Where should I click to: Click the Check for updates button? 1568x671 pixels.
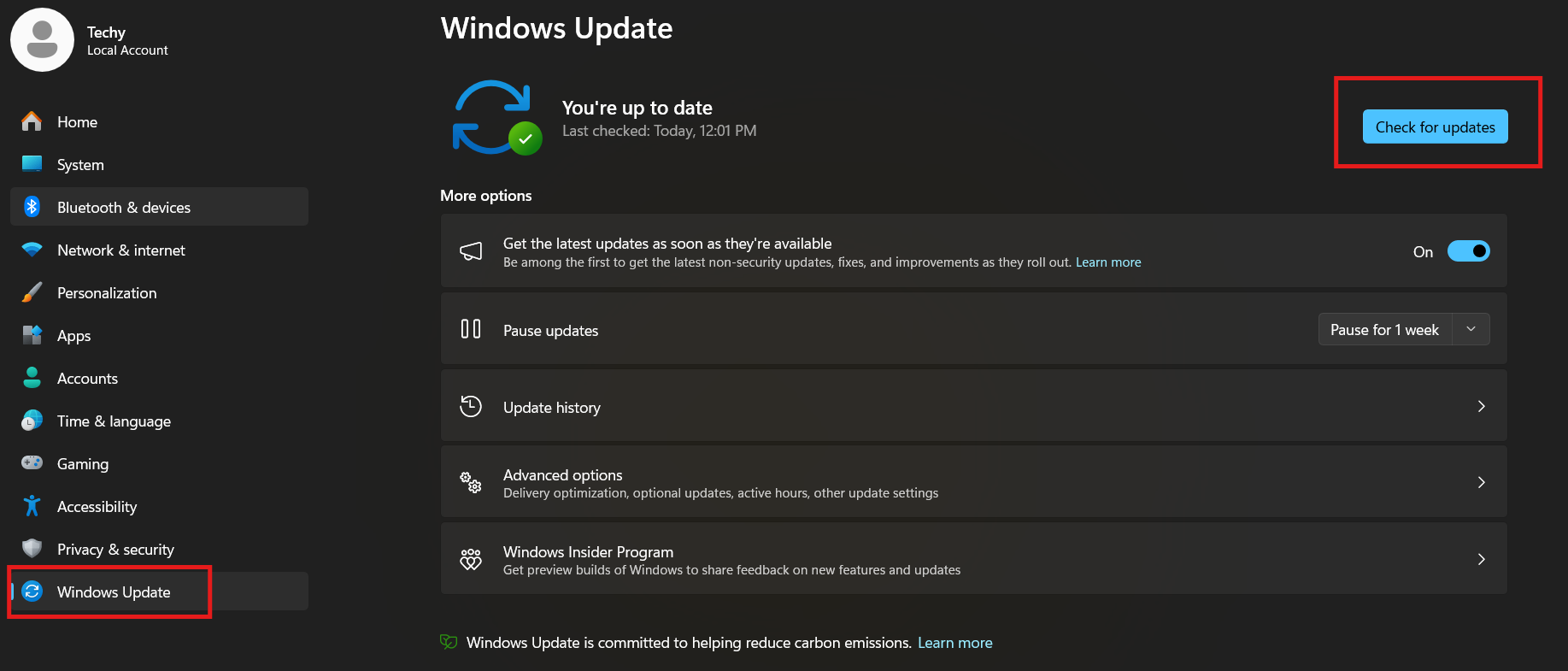pyautogui.click(x=1435, y=127)
